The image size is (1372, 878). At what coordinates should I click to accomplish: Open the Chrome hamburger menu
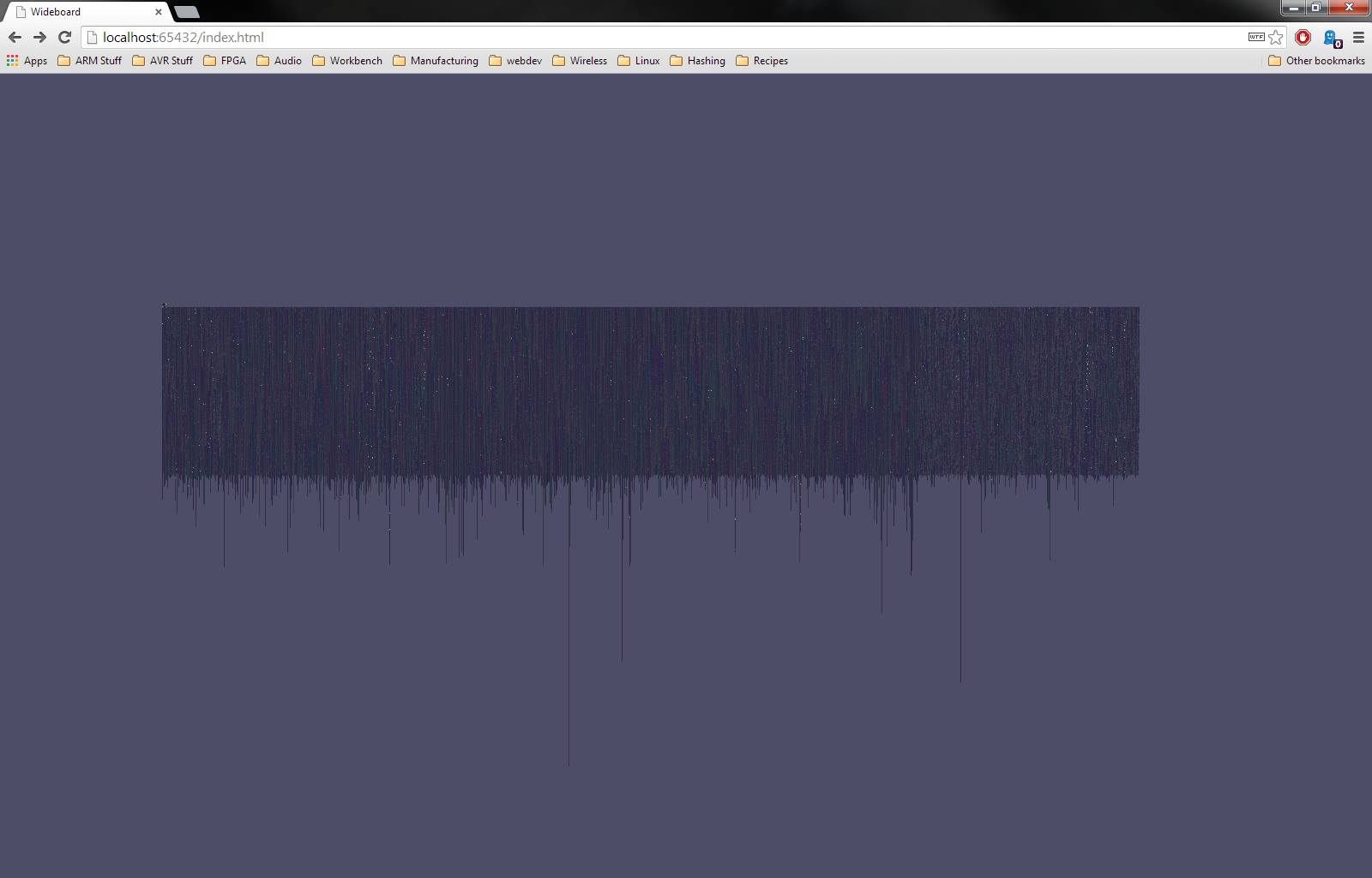(x=1358, y=37)
